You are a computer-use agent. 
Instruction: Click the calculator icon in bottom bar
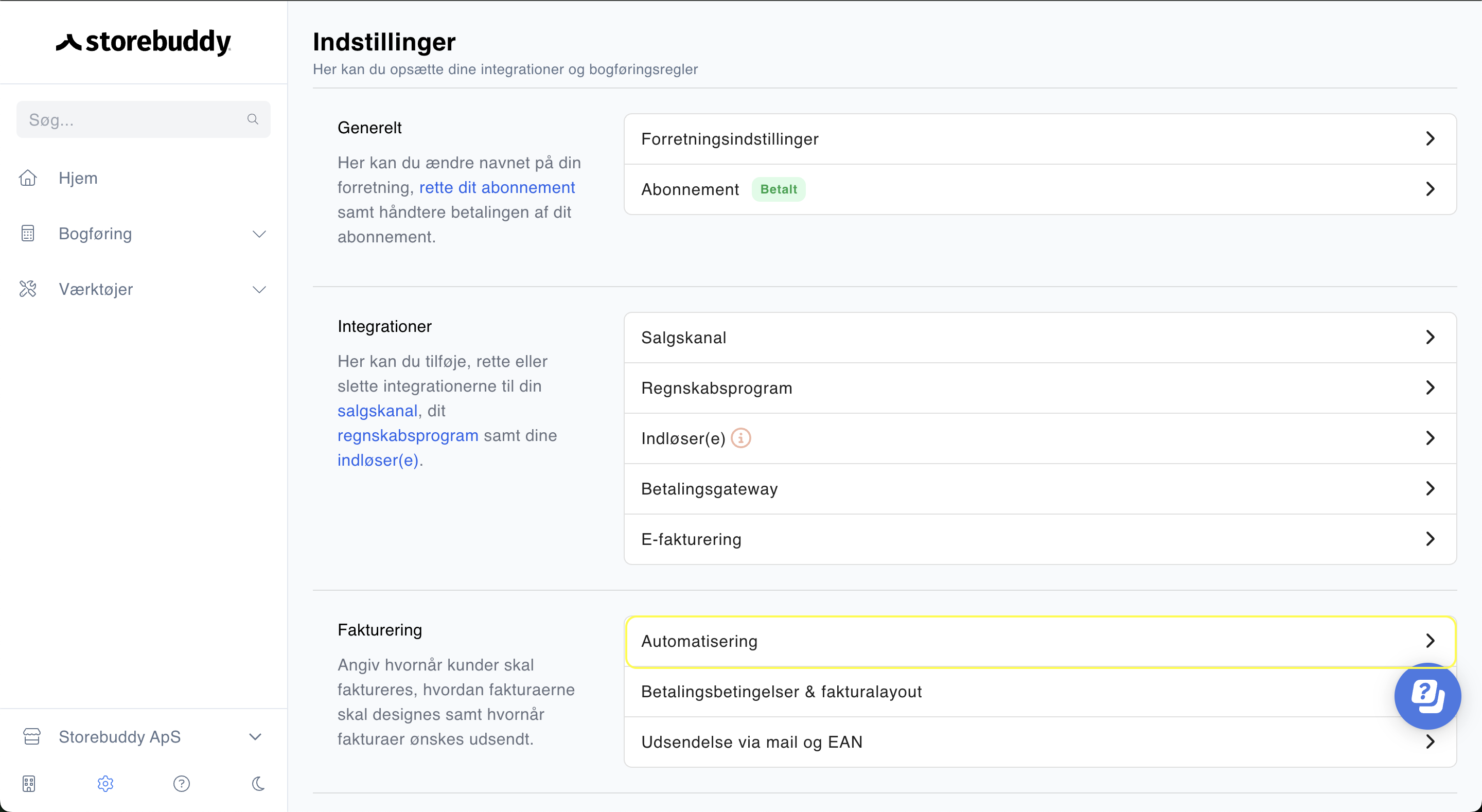29,783
